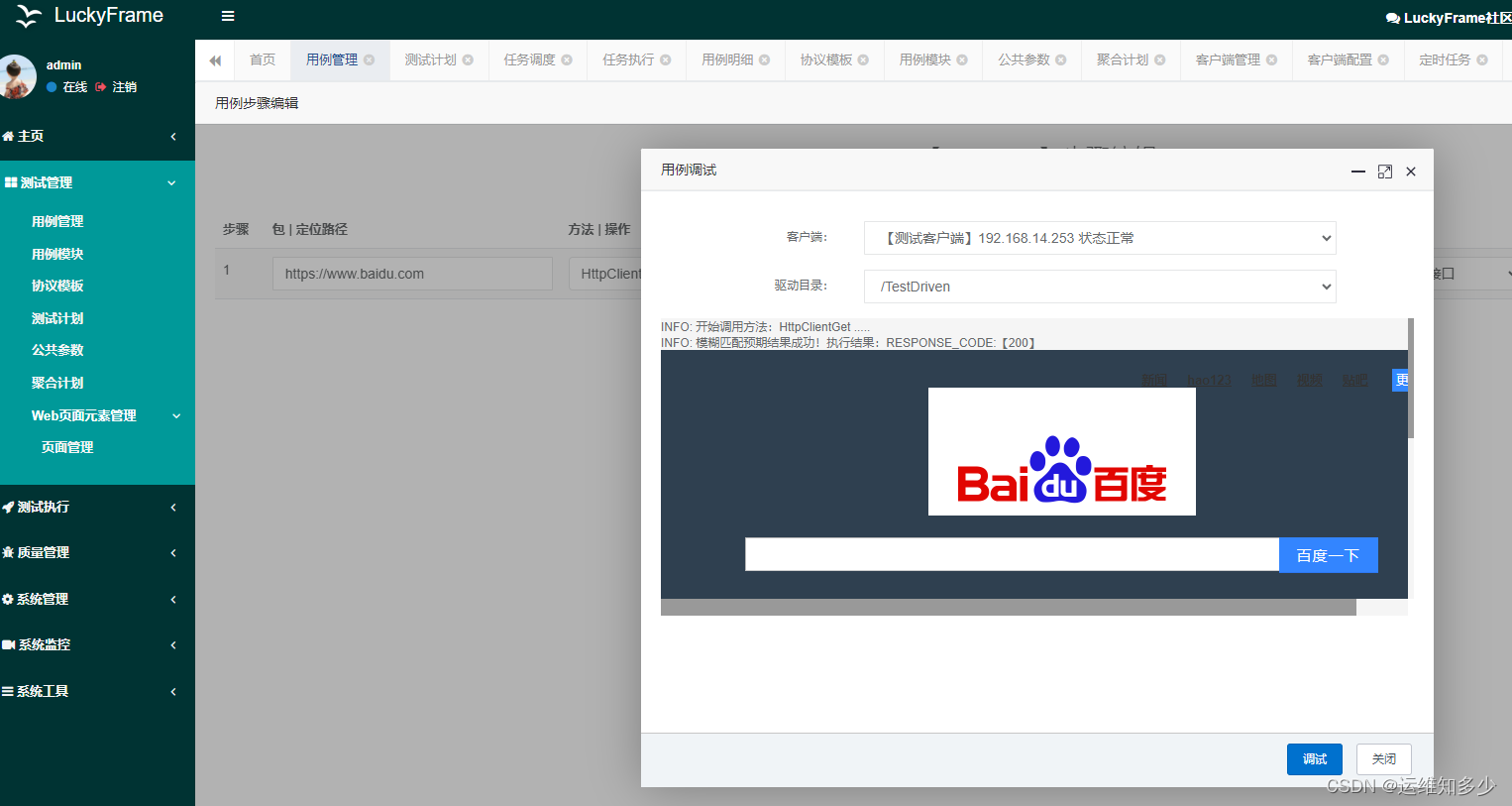Click the 注销 logout link
1512x806 pixels.
[125, 87]
